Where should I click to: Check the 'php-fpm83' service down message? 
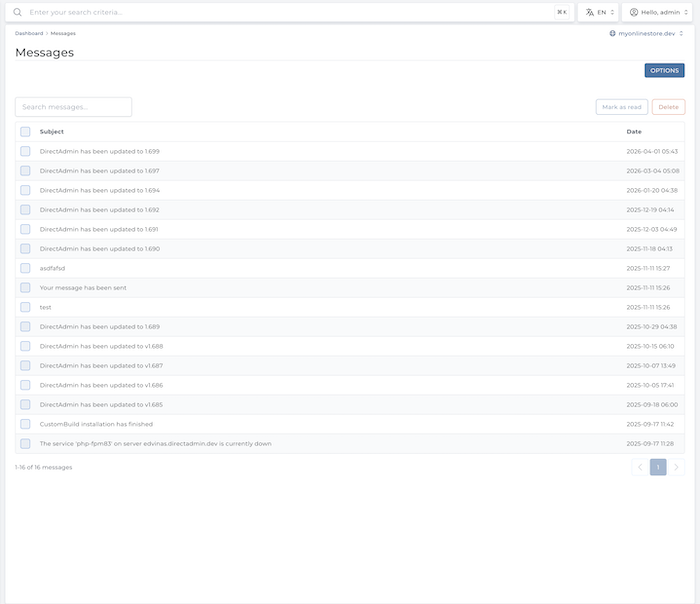(x=25, y=444)
